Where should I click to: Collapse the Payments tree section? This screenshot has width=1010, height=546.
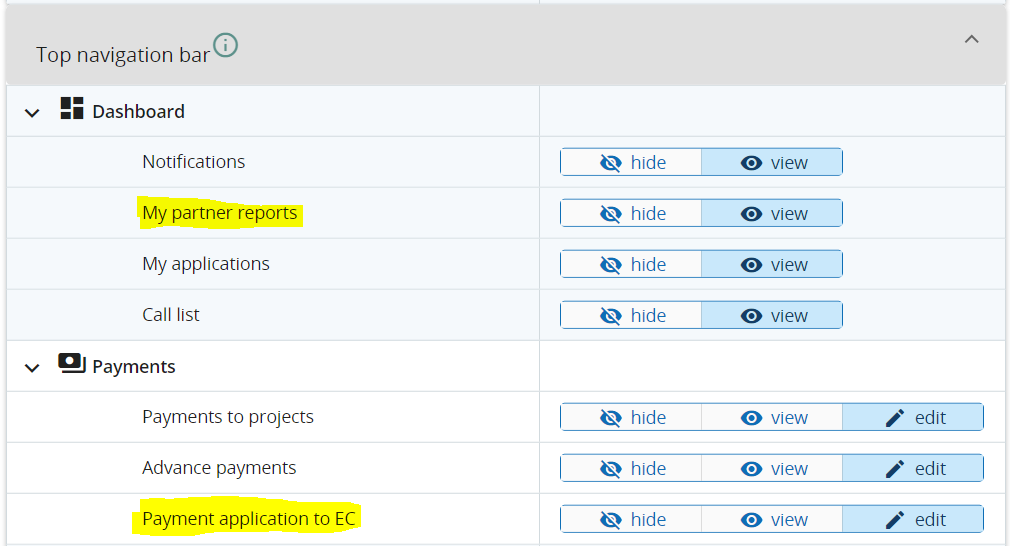(x=32, y=368)
